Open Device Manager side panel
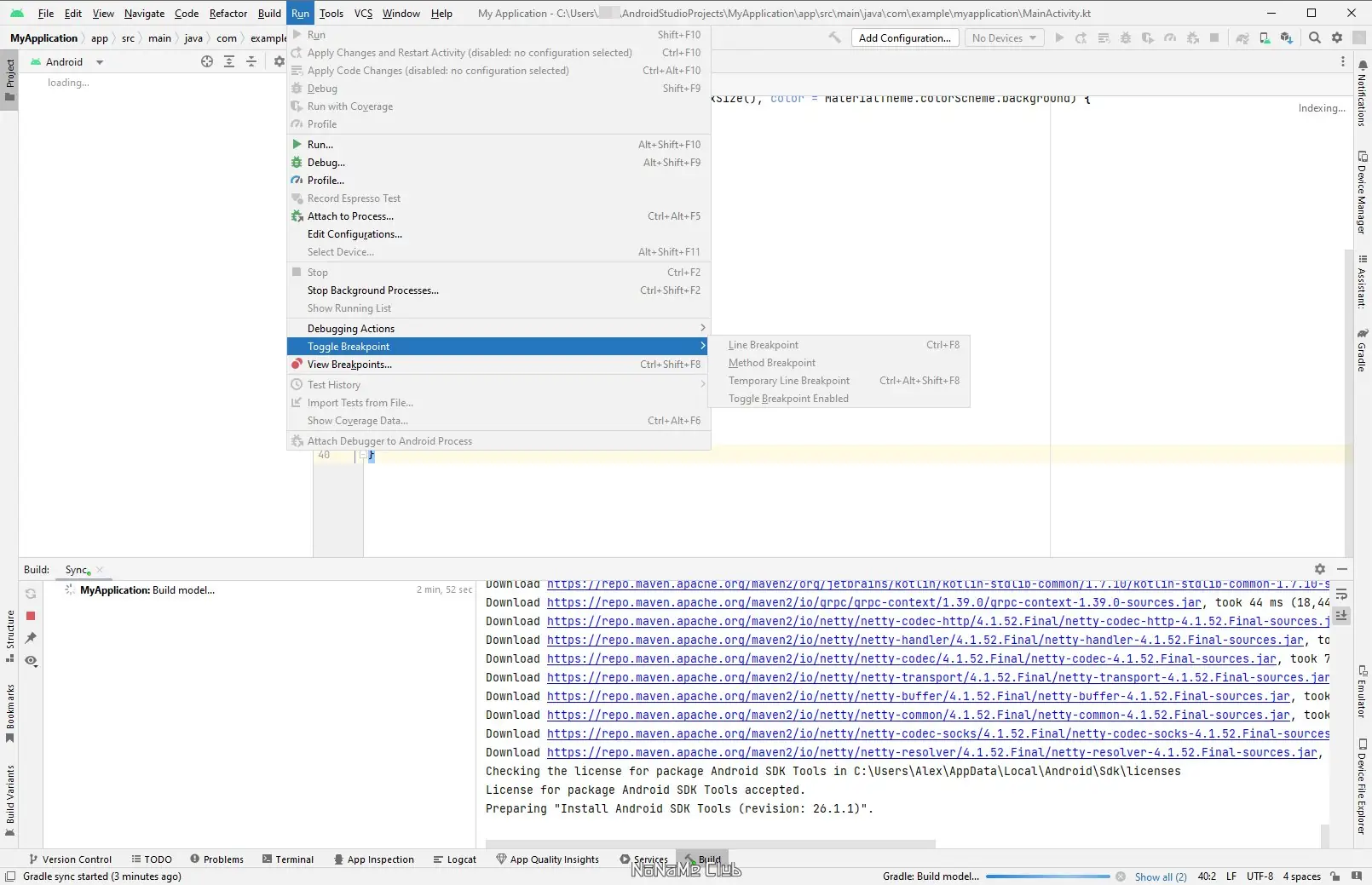Screen dimensions: 1372x885 click(x=1363, y=193)
